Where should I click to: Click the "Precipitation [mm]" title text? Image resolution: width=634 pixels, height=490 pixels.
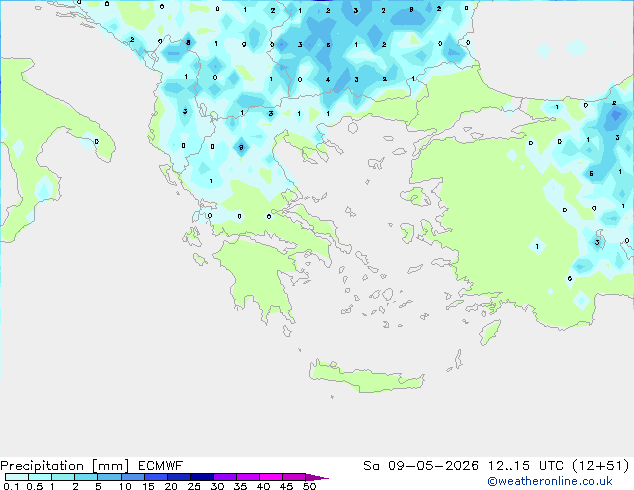[x=65, y=466]
